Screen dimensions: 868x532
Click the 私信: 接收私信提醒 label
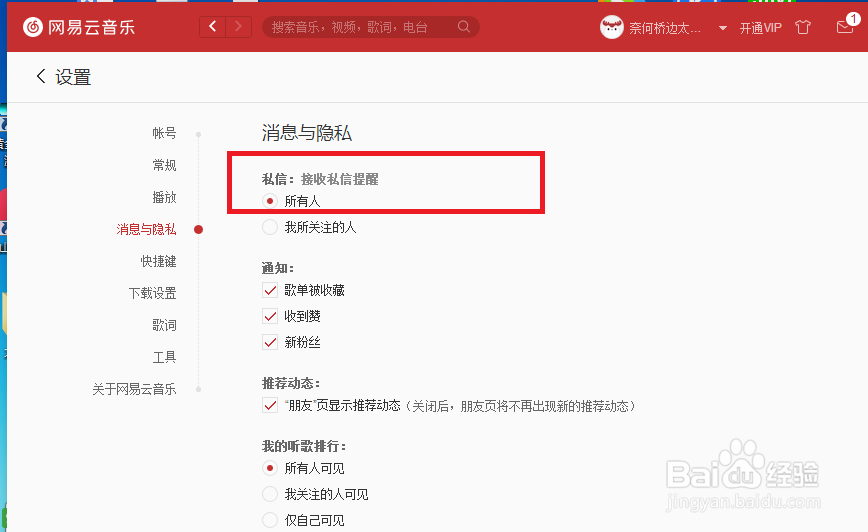click(320, 179)
